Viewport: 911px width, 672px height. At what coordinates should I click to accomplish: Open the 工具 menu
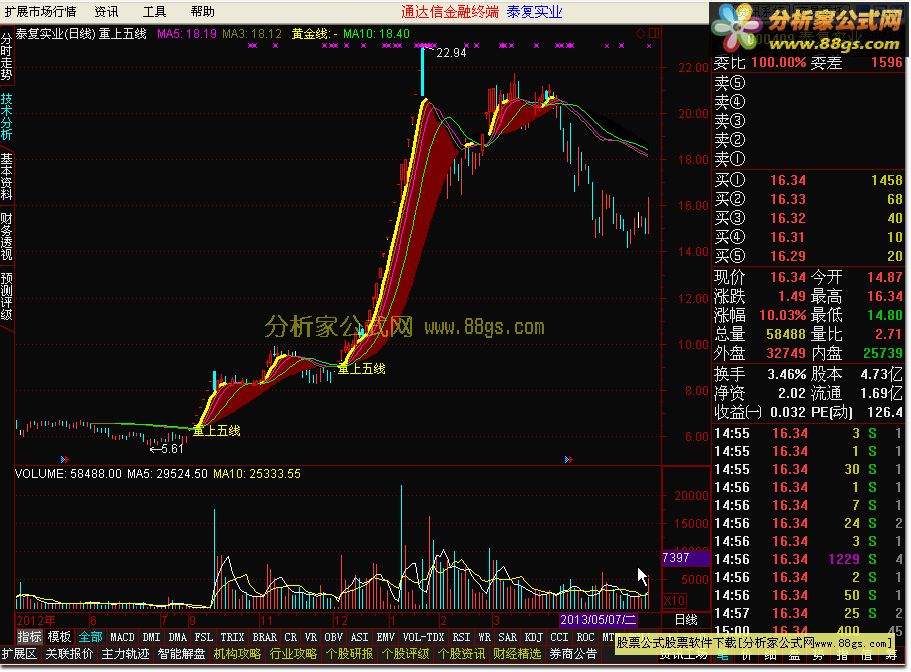click(x=154, y=12)
